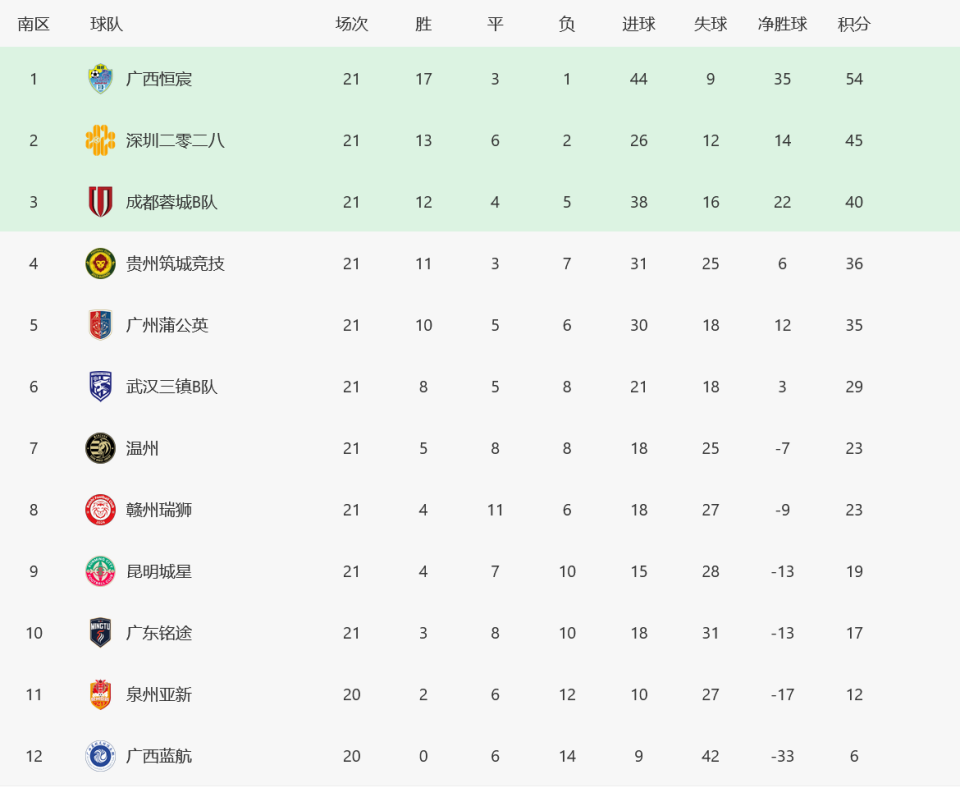Image resolution: width=960 pixels, height=788 pixels.
Task: Select the 净胜球 column header
Action: click(x=782, y=24)
